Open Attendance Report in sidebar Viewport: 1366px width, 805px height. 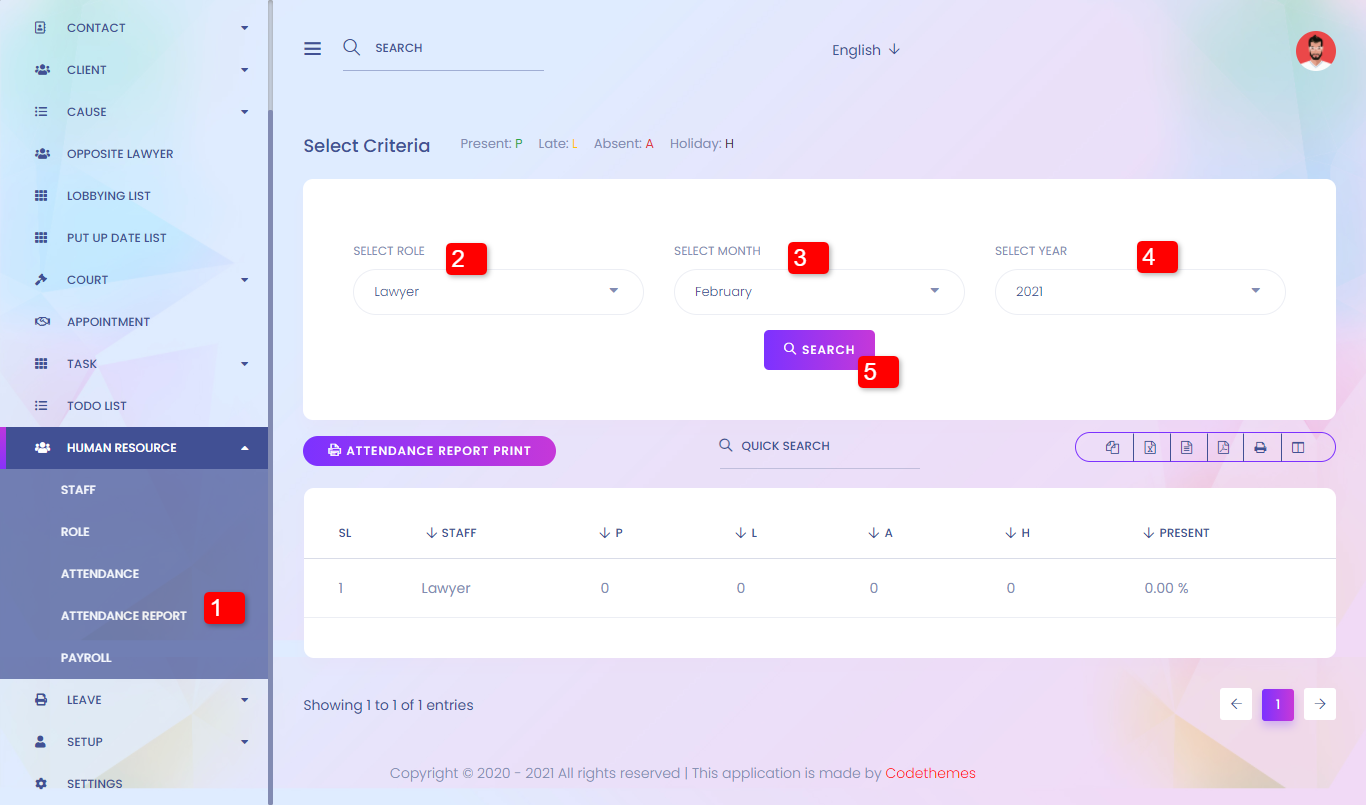[x=123, y=616]
